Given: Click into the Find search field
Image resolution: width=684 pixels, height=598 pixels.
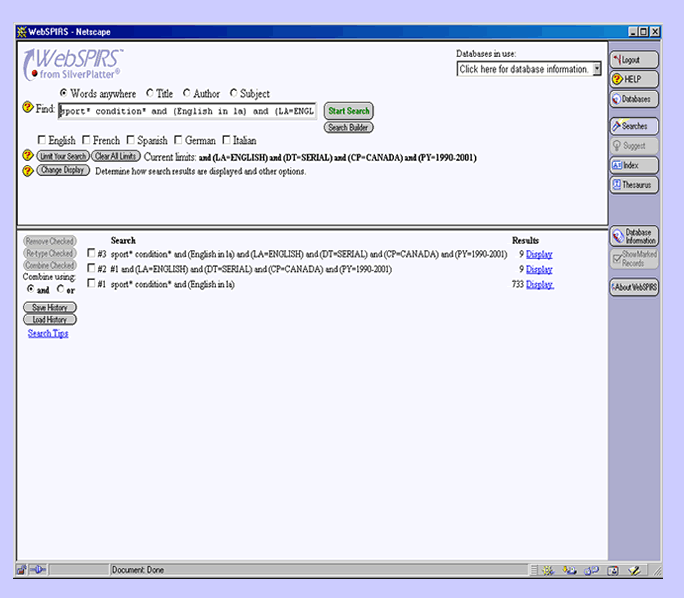Looking at the screenshot, I should (x=188, y=111).
